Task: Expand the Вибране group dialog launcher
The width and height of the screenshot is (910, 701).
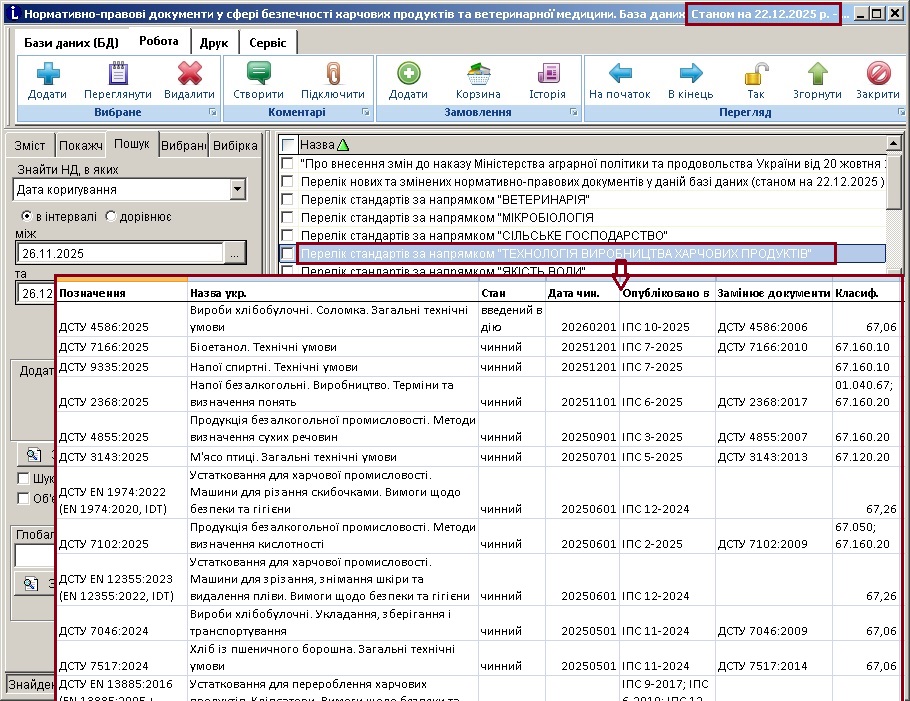Action: 212,113
